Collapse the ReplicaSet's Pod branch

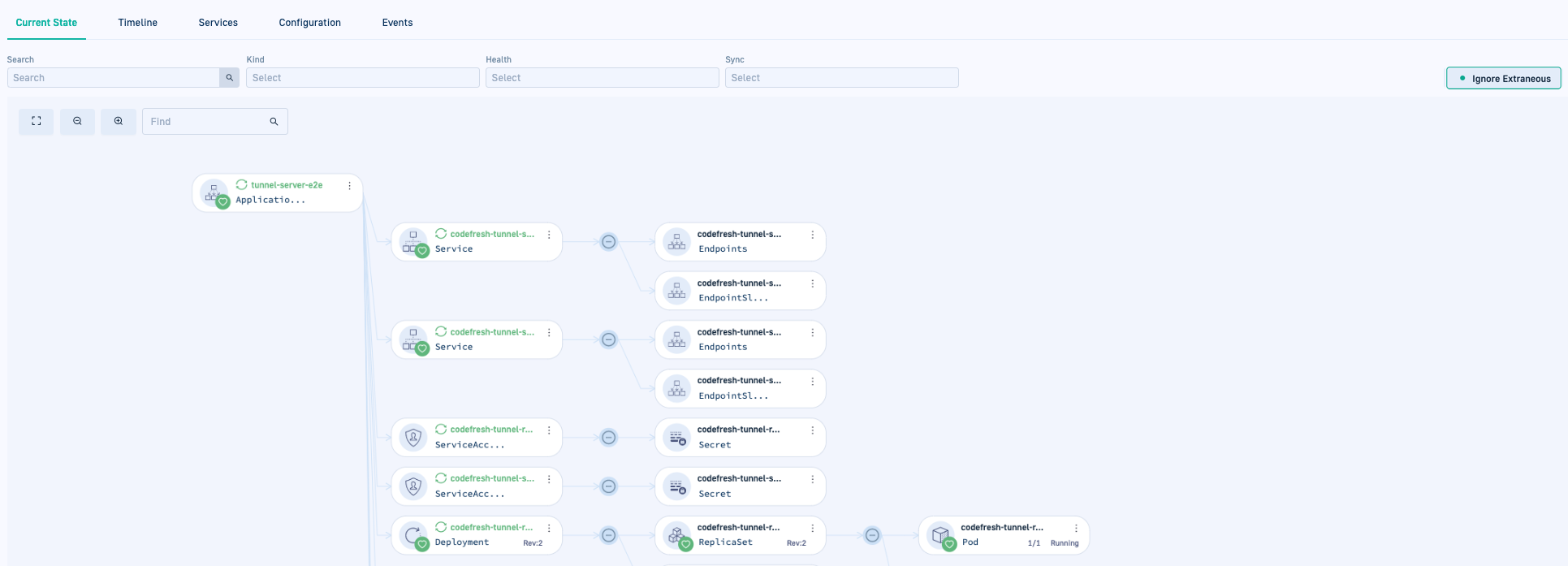click(x=872, y=535)
